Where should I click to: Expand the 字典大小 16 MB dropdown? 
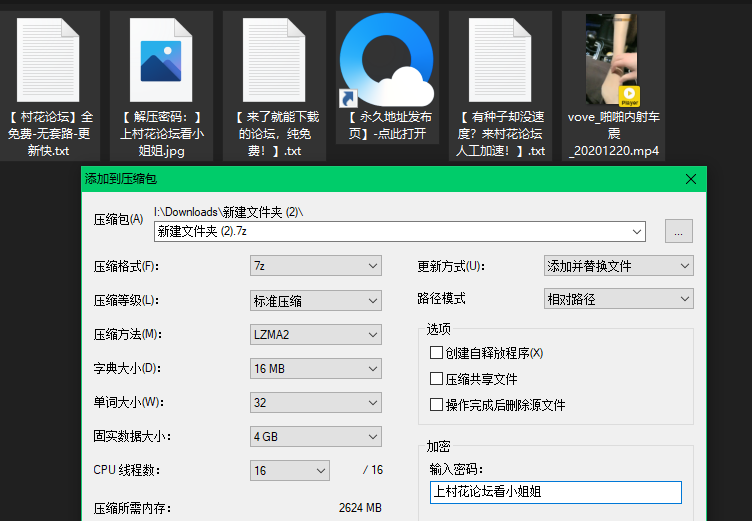(x=315, y=368)
